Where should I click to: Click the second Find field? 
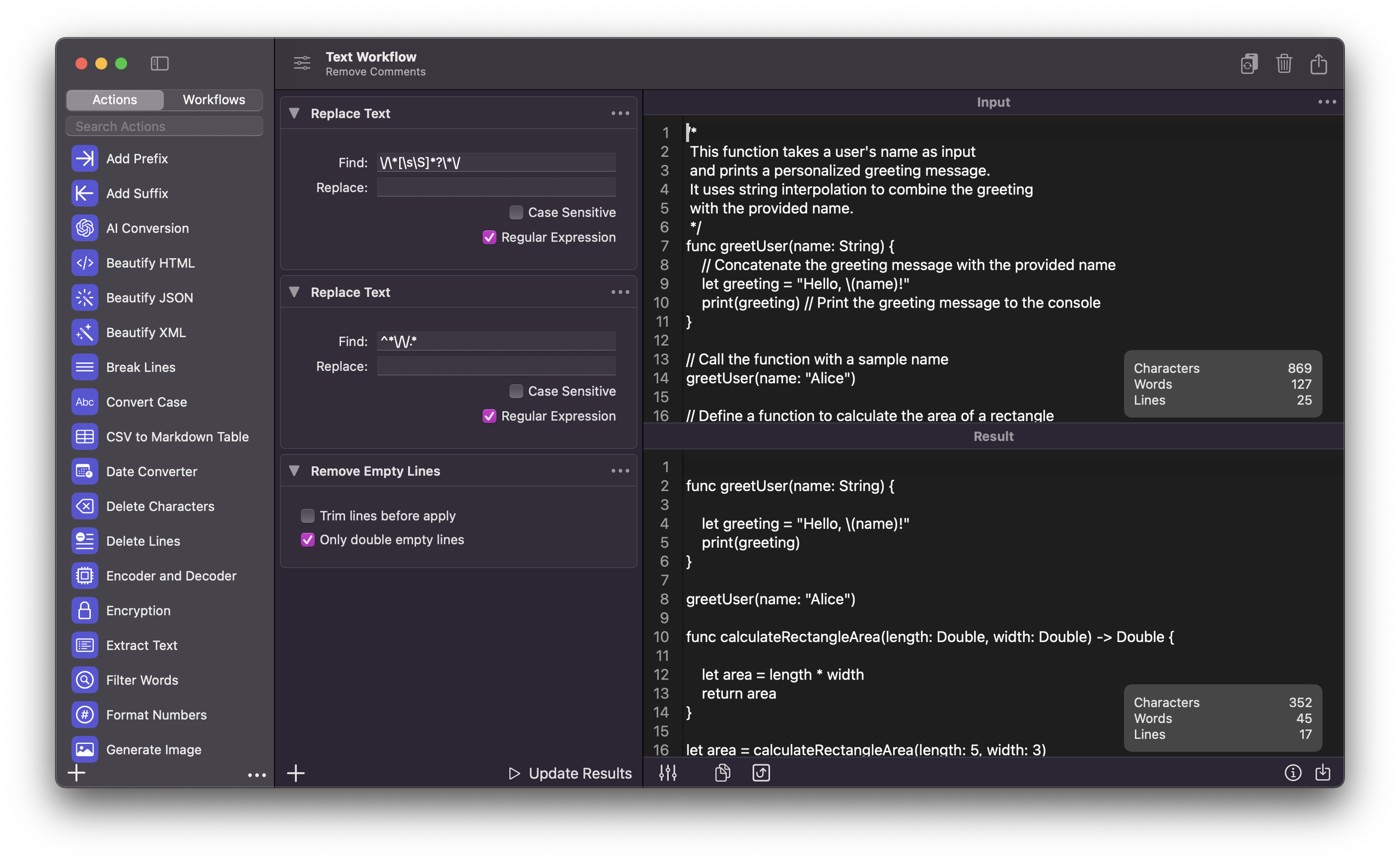click(496, 341)
